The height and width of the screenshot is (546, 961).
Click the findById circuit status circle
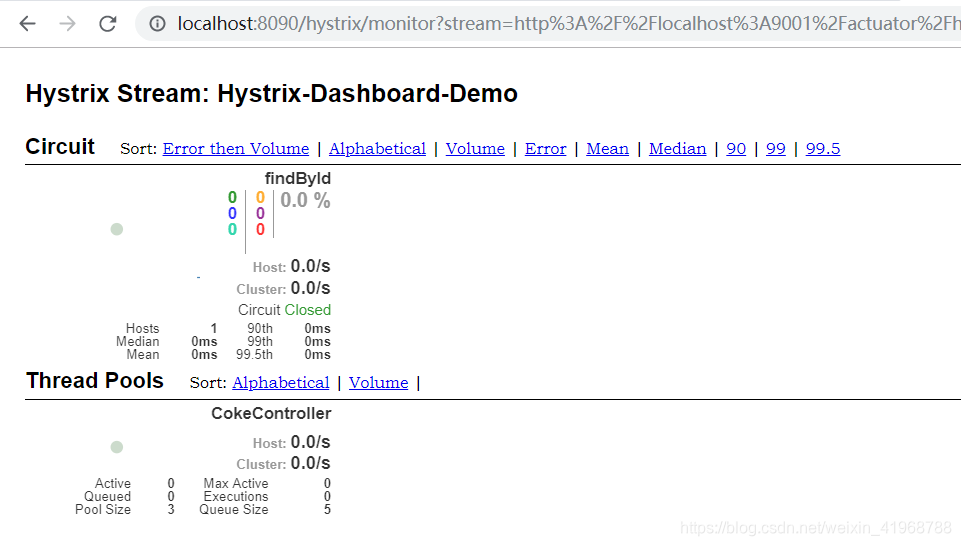click(x=116, y=229)
